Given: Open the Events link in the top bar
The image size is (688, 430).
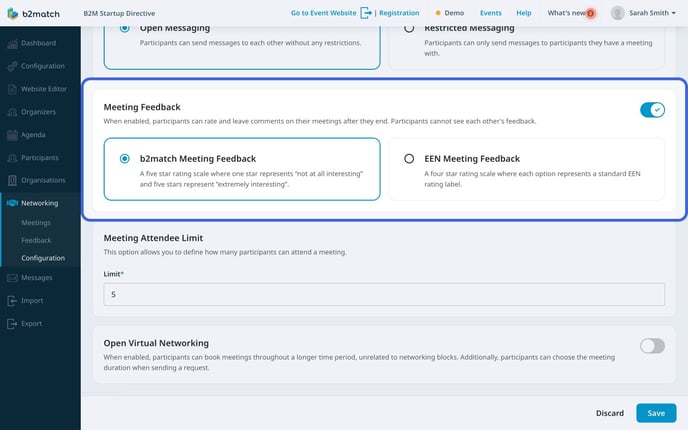Looking at the screenshot, I should tap(491, 13).
